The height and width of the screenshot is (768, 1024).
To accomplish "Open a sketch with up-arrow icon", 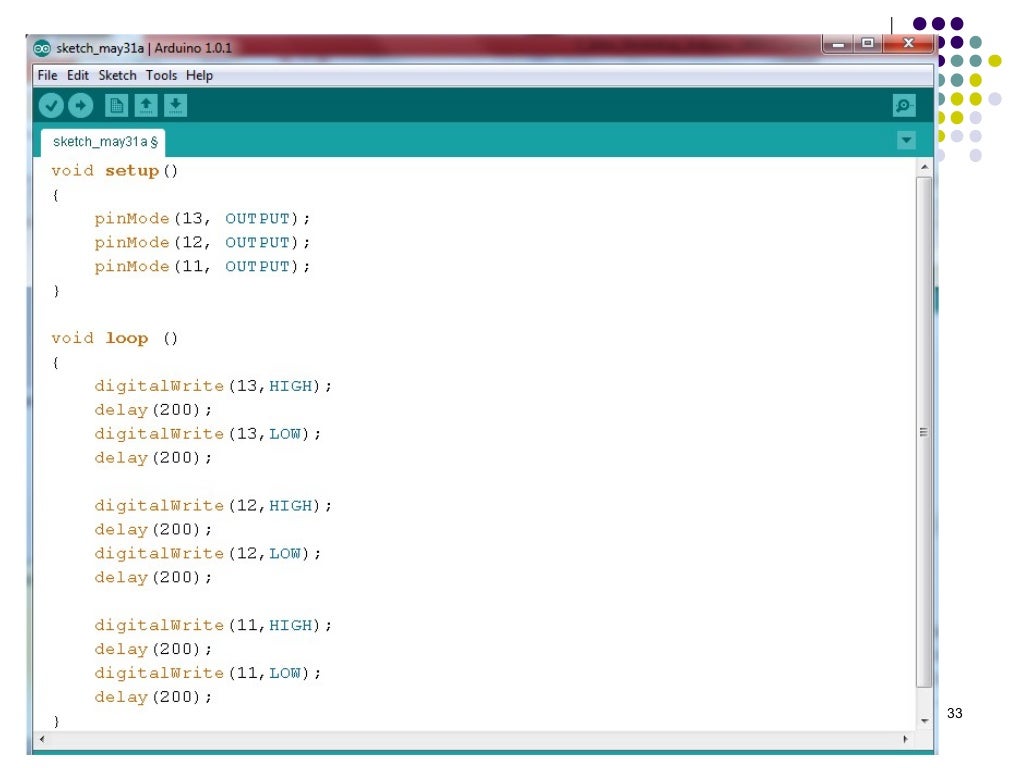I will (x=146, y=105).
